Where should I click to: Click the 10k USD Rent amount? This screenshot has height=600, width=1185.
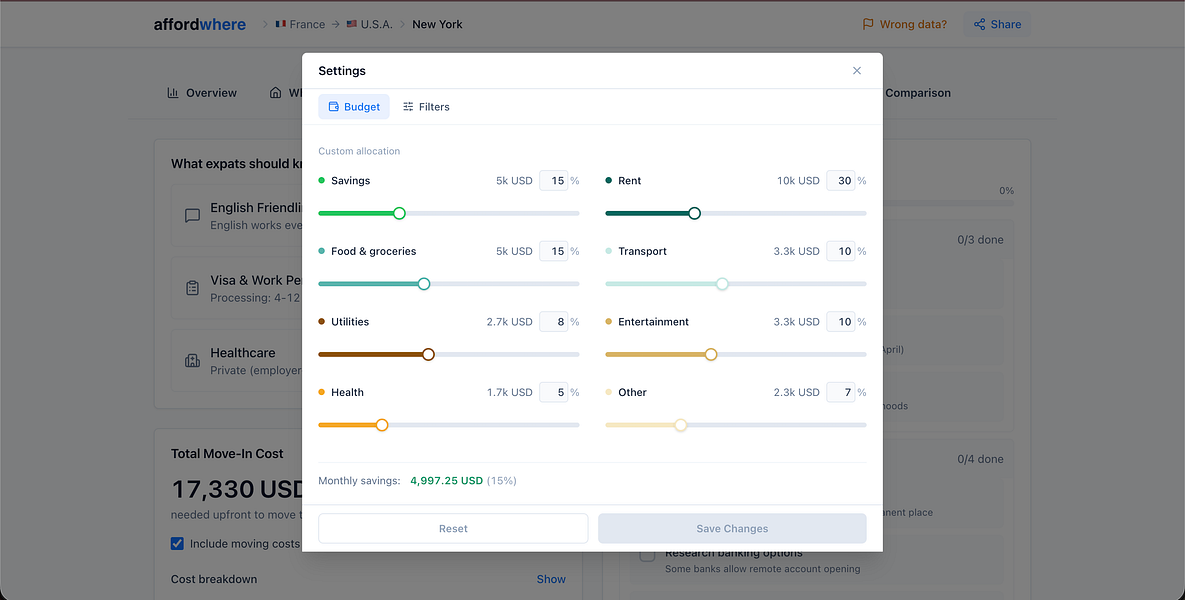[798, 181]
